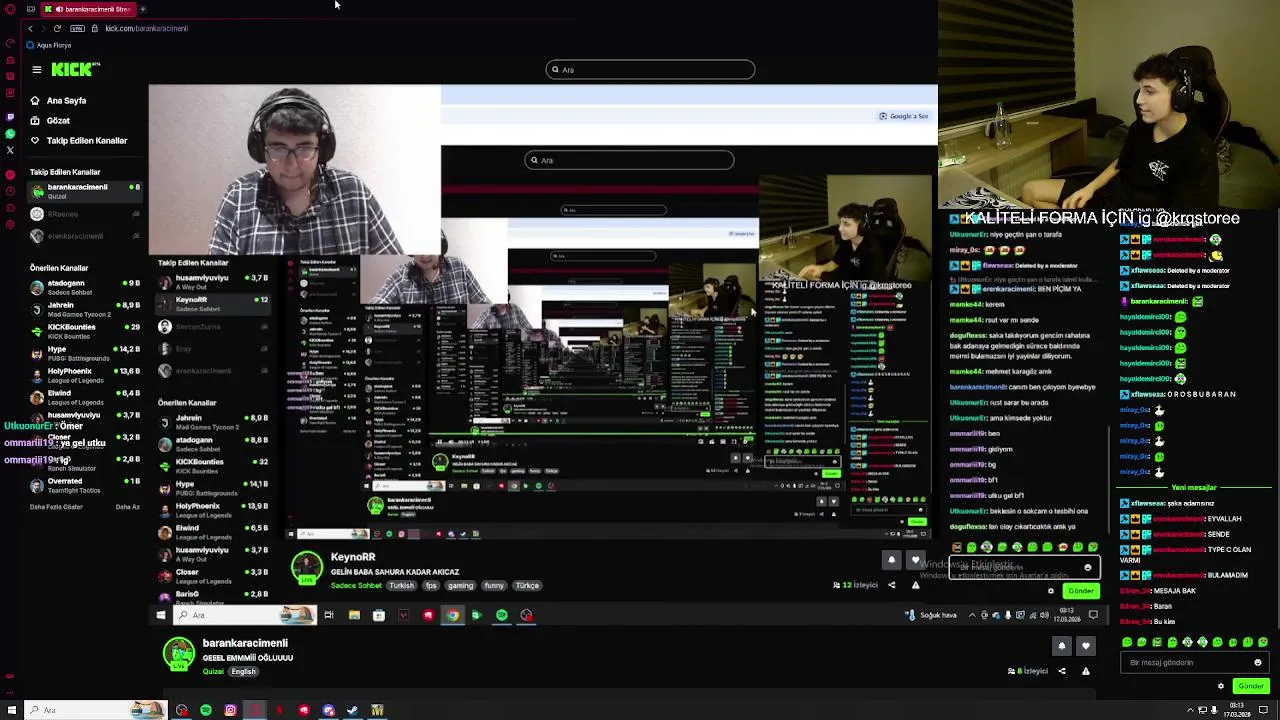Screen dimensions: 1280x720
Task: Reload the kick.com page
Action: (57, 28)
